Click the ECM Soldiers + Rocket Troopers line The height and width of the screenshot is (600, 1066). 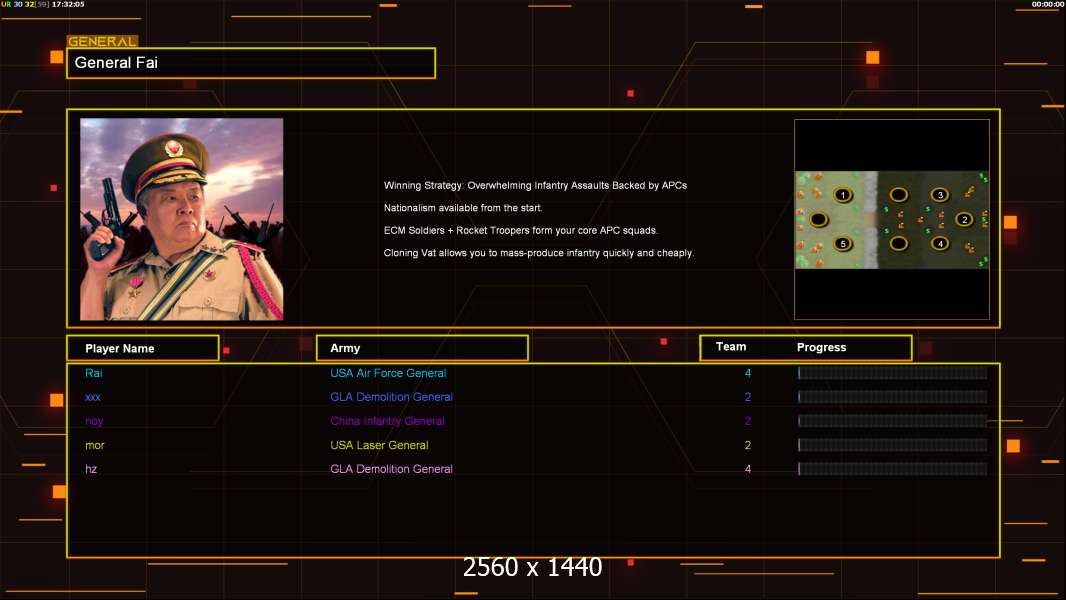521,230
